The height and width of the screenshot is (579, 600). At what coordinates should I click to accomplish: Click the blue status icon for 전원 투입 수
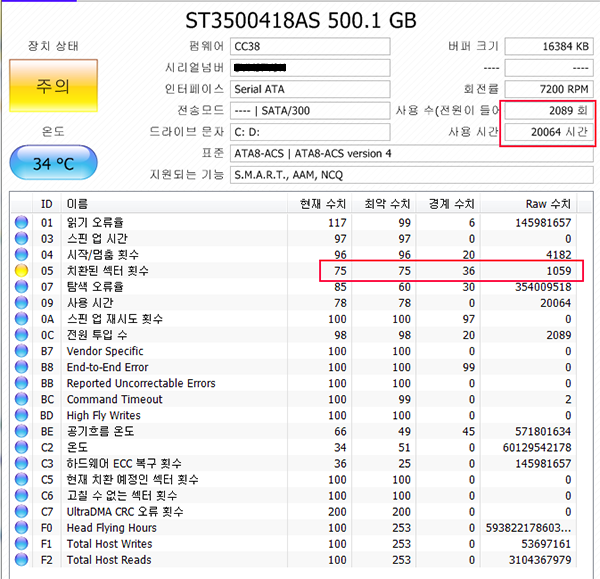21,335
